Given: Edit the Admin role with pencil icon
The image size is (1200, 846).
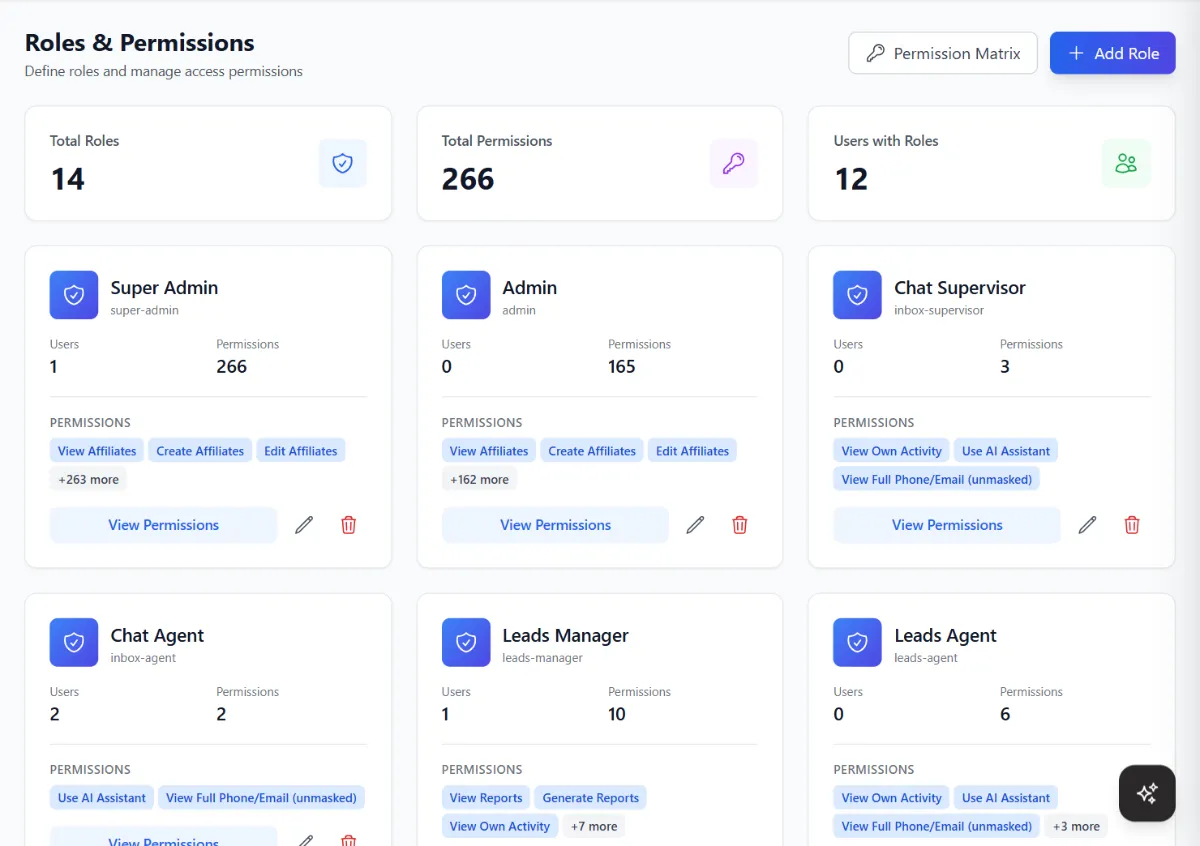Looking at the screenshot, I should coord(696,524).
